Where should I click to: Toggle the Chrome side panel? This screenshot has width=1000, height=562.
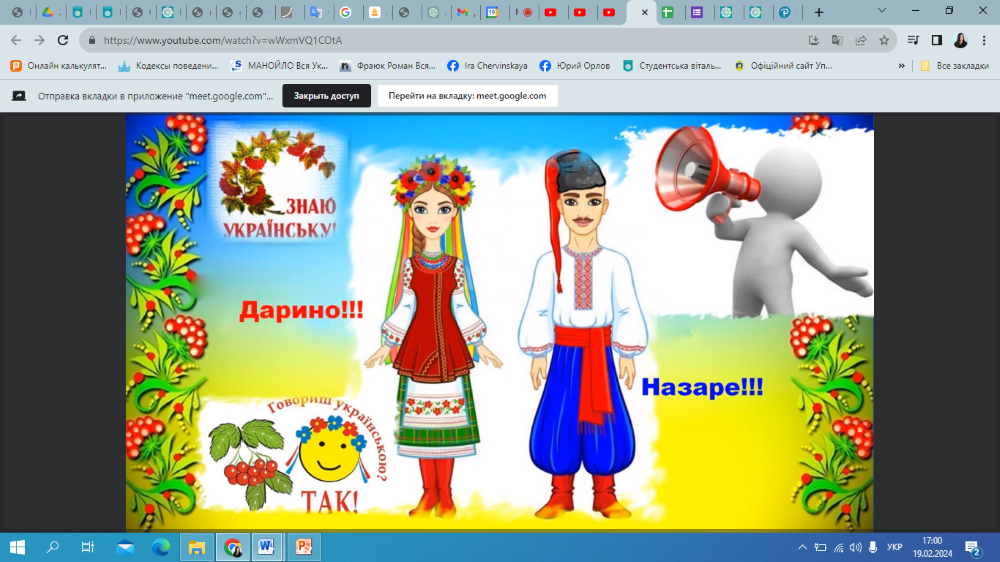tap(937, 40)
